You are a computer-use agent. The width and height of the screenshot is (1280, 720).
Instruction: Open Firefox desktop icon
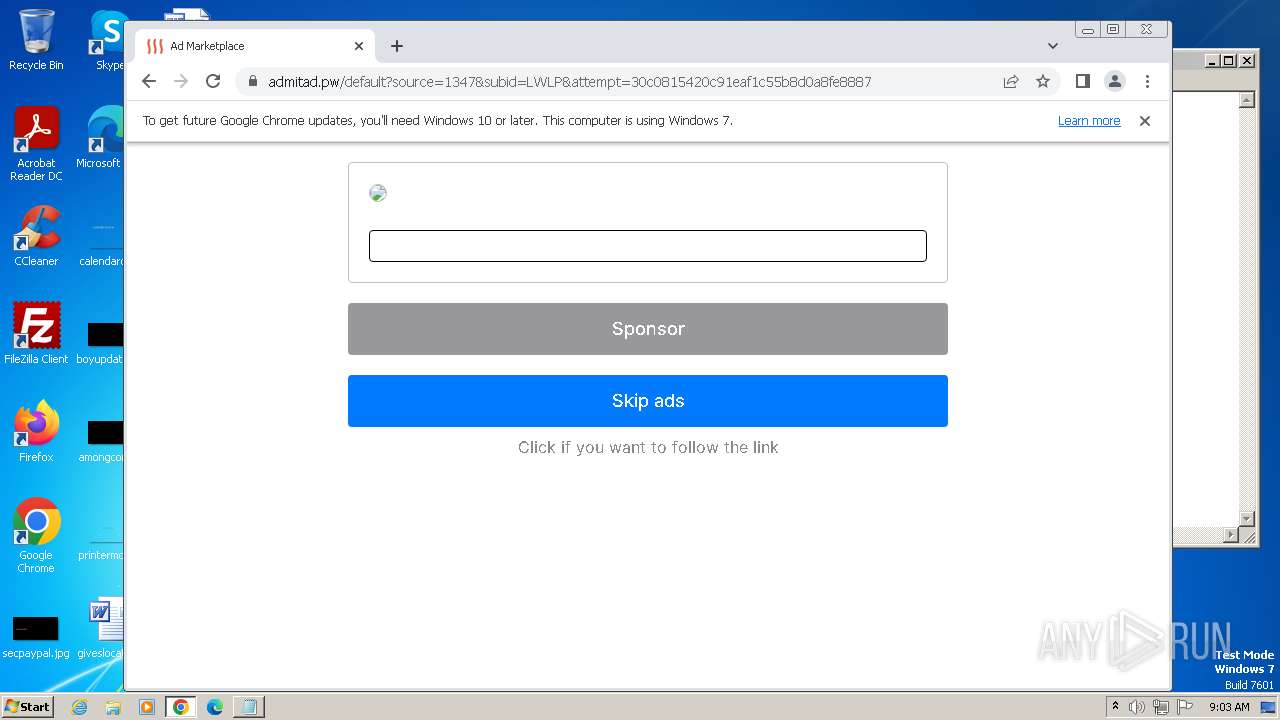coord(36,432)
